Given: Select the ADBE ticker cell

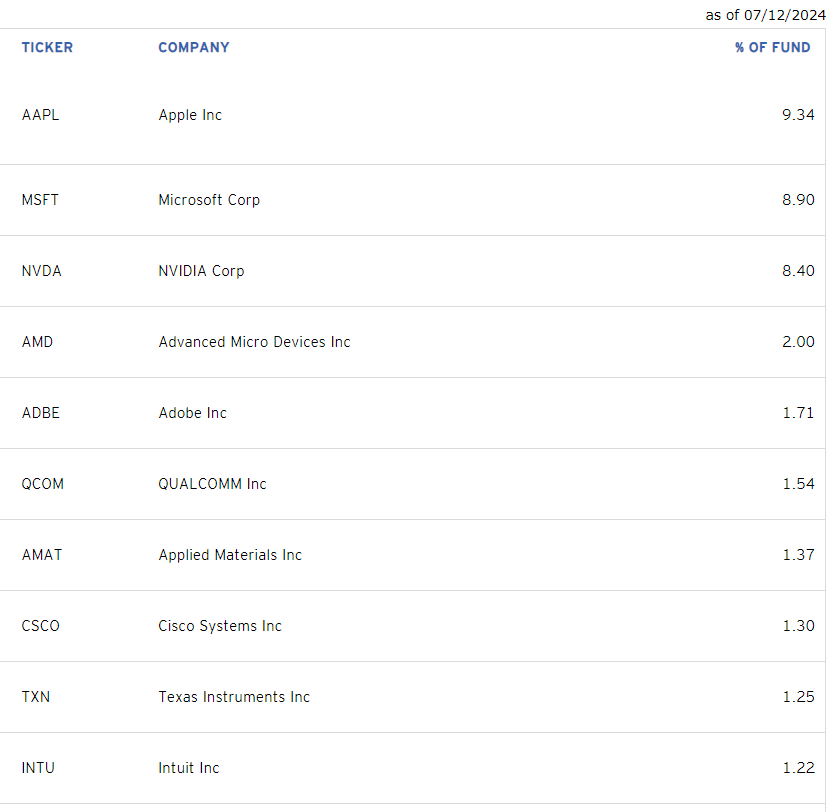Looking at the screenshot, I should click(41, 413).
